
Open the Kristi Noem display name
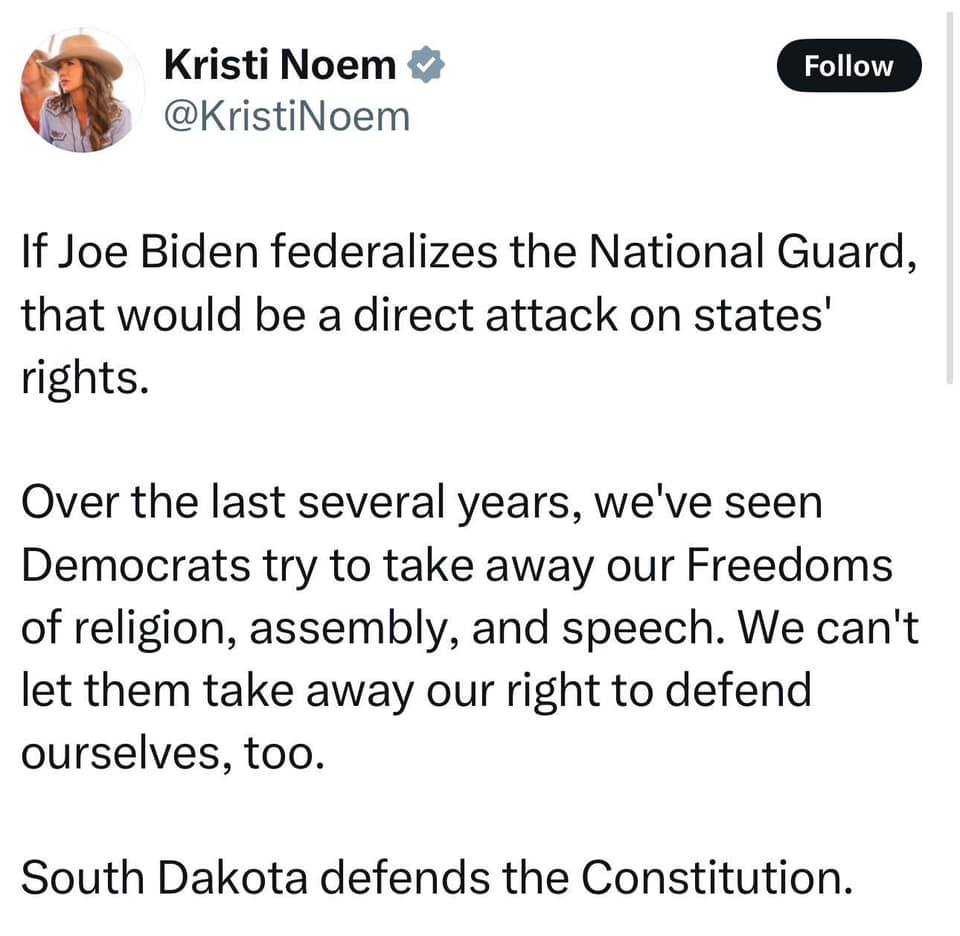(279, 66)
